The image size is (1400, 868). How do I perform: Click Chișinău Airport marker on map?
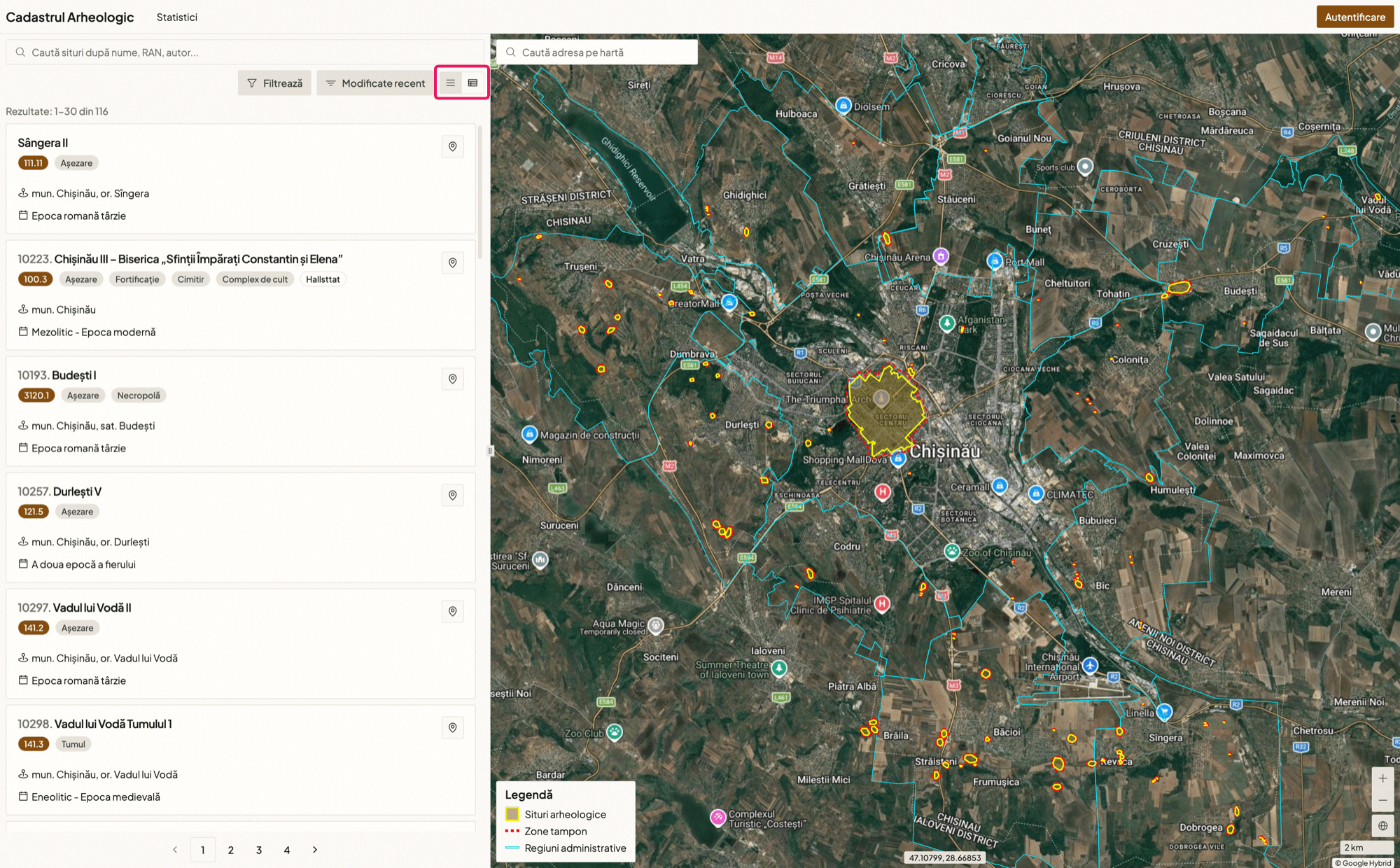(x=1090, y=665)
